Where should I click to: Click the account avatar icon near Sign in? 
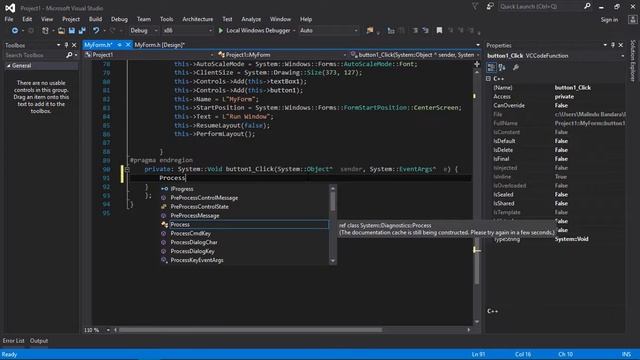tap(633, 19)
